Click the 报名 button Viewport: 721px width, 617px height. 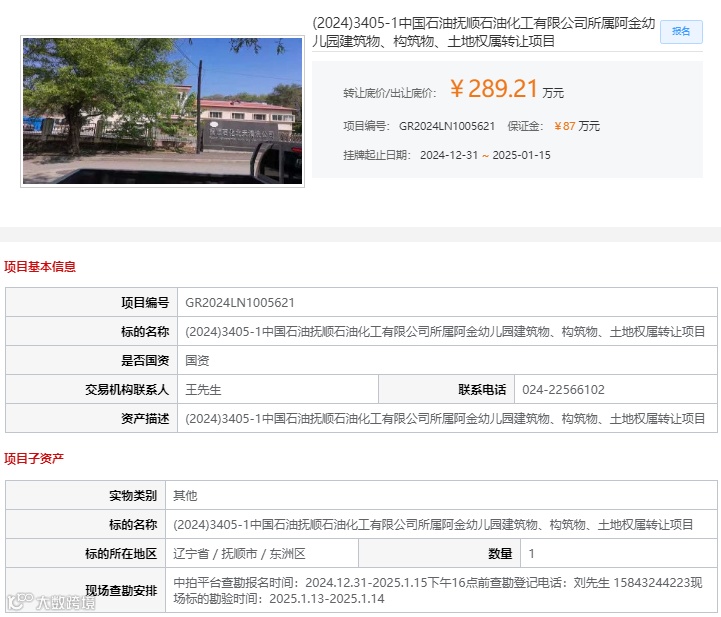[681, 32]
